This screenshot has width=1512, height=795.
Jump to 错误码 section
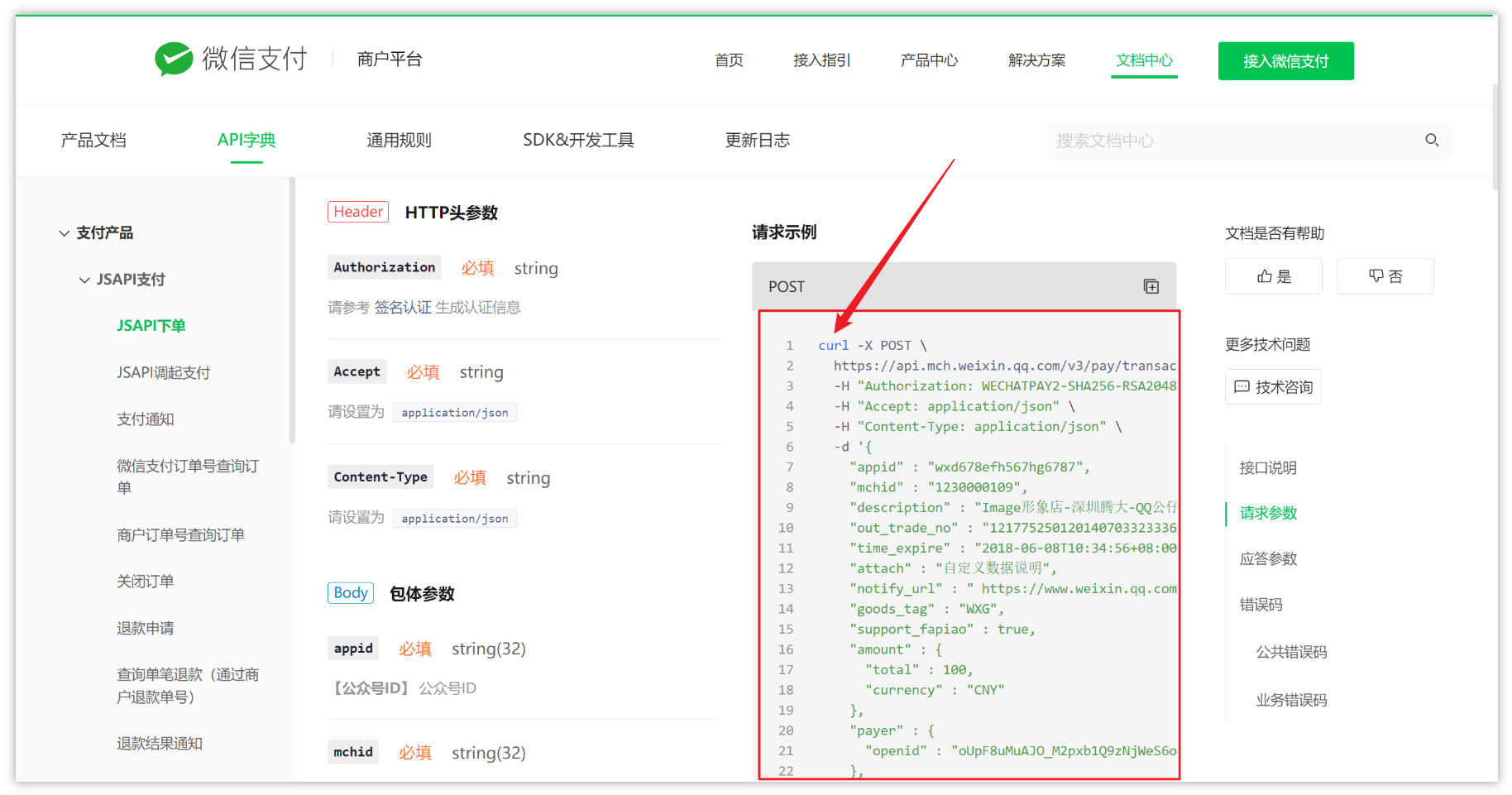coord(1261,605)
